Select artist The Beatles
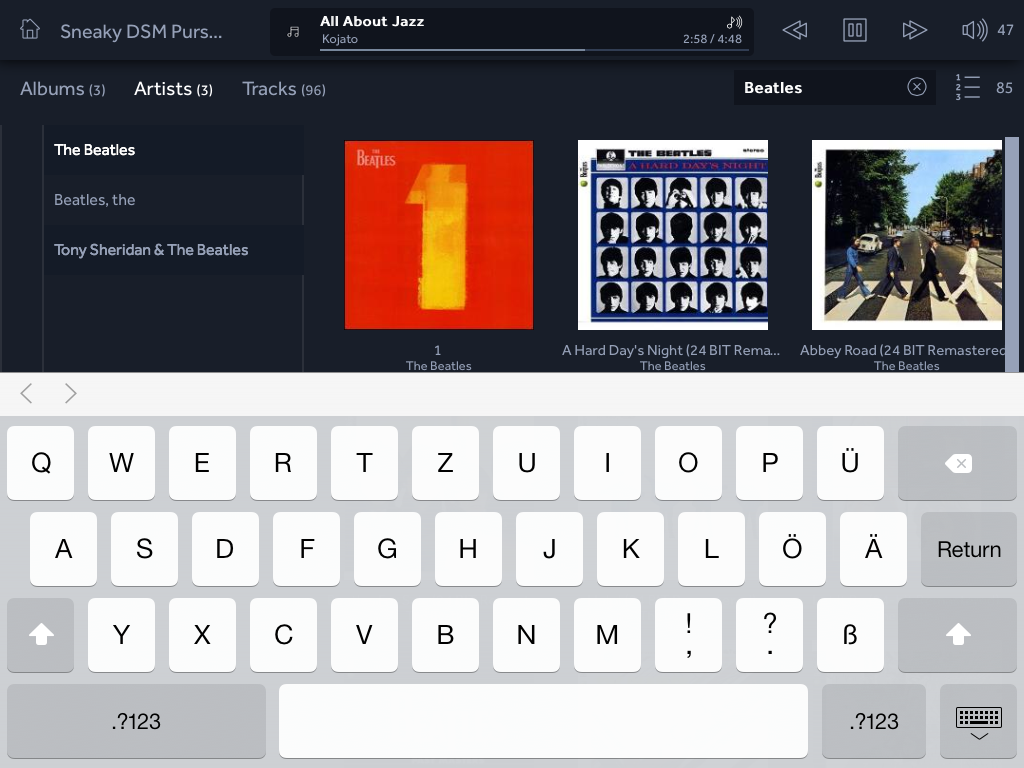1024x768 pixels. (173, 150)
